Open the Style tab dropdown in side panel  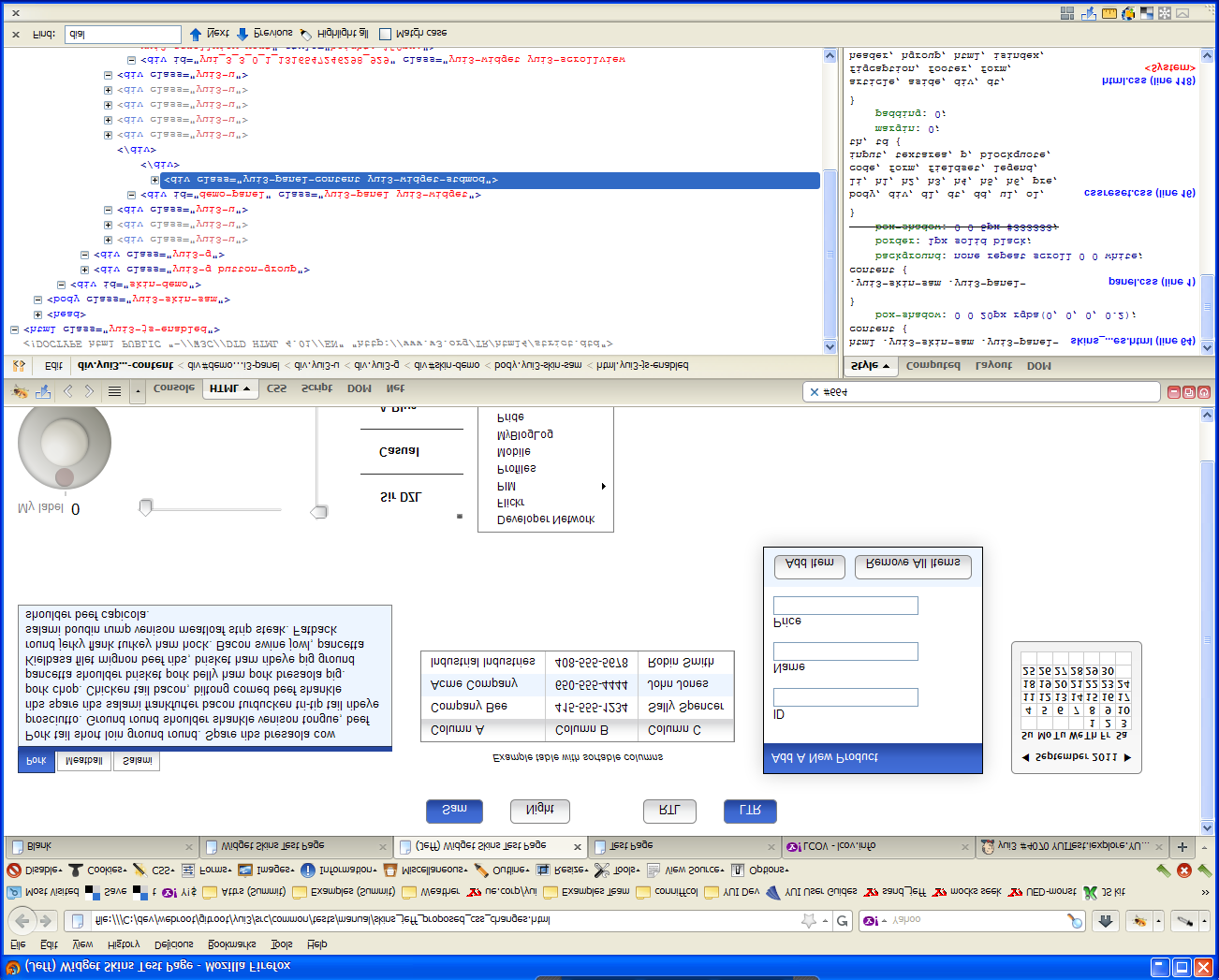point(886,366)
